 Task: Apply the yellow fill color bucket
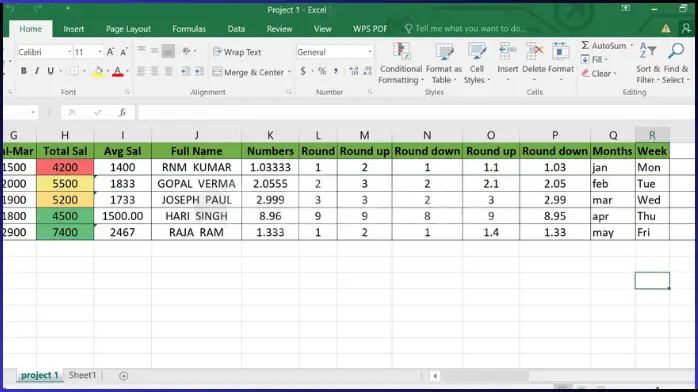pos(98,71)
